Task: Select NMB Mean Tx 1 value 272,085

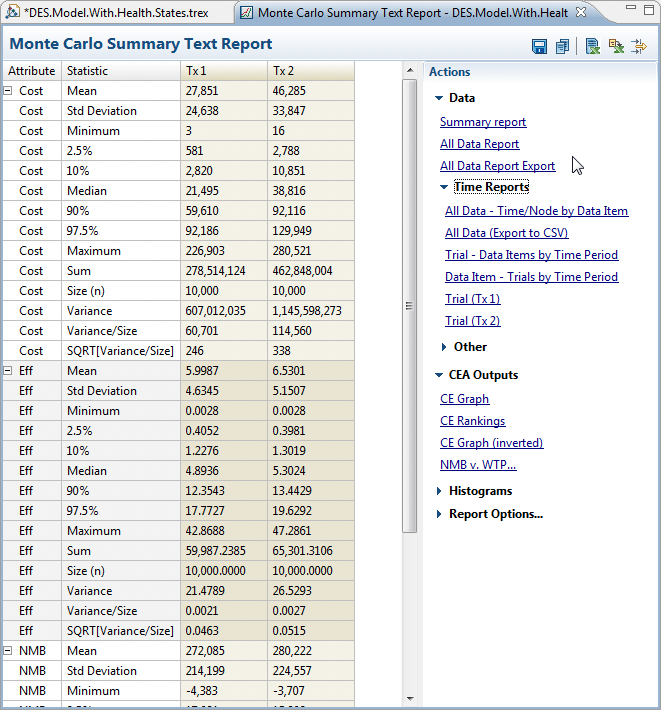Action: [x=224, y=651]
